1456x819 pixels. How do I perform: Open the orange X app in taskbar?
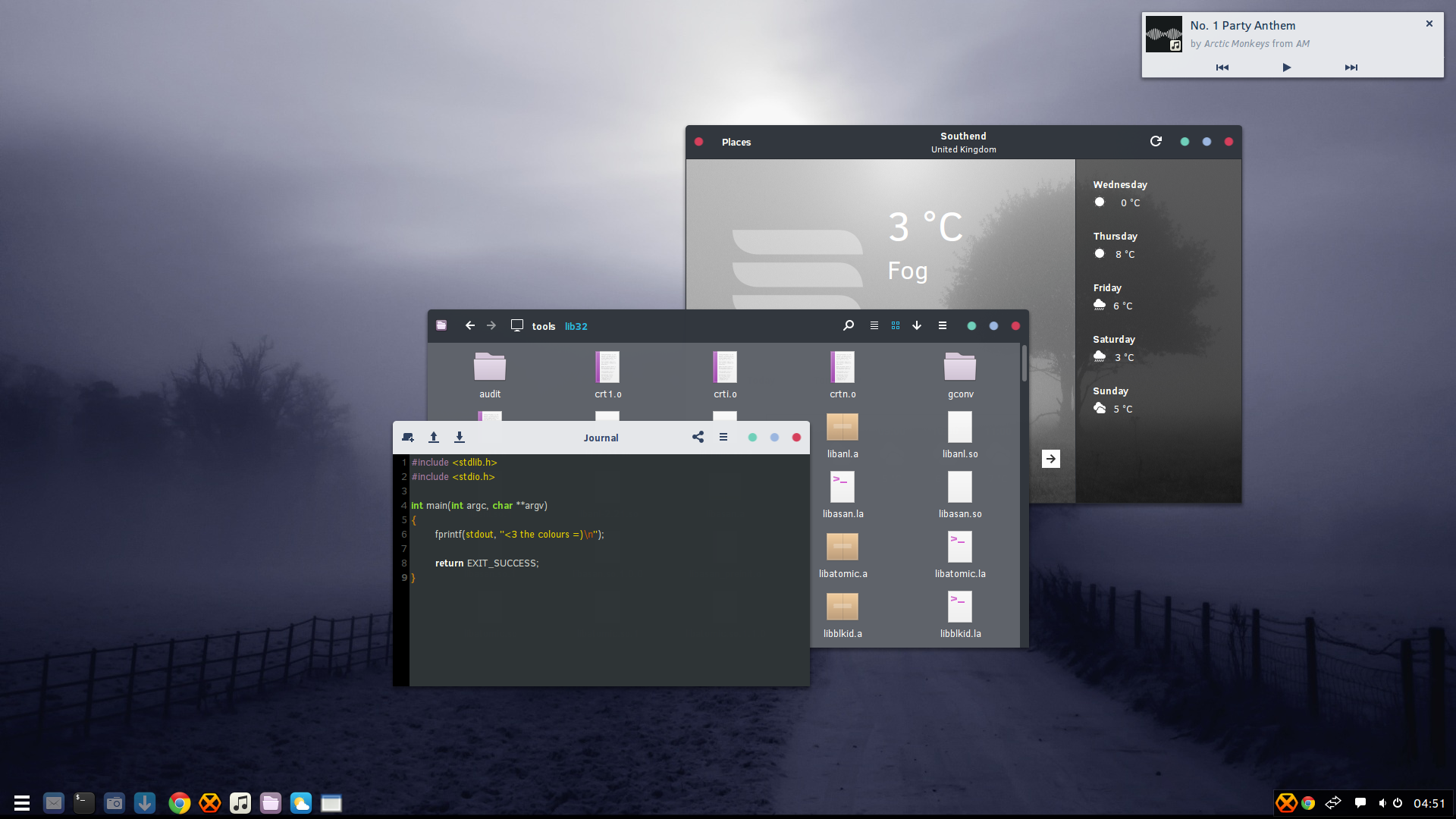point(210,803)
